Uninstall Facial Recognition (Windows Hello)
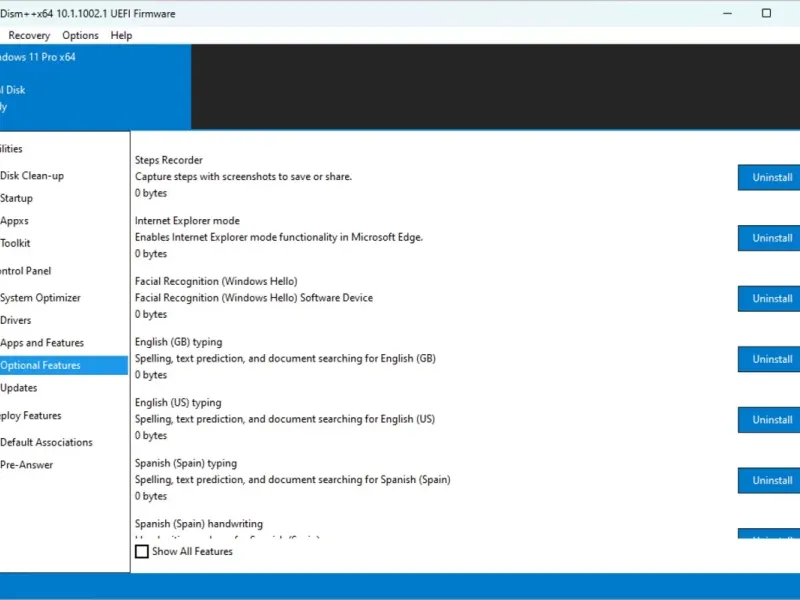 click(769, 299)
